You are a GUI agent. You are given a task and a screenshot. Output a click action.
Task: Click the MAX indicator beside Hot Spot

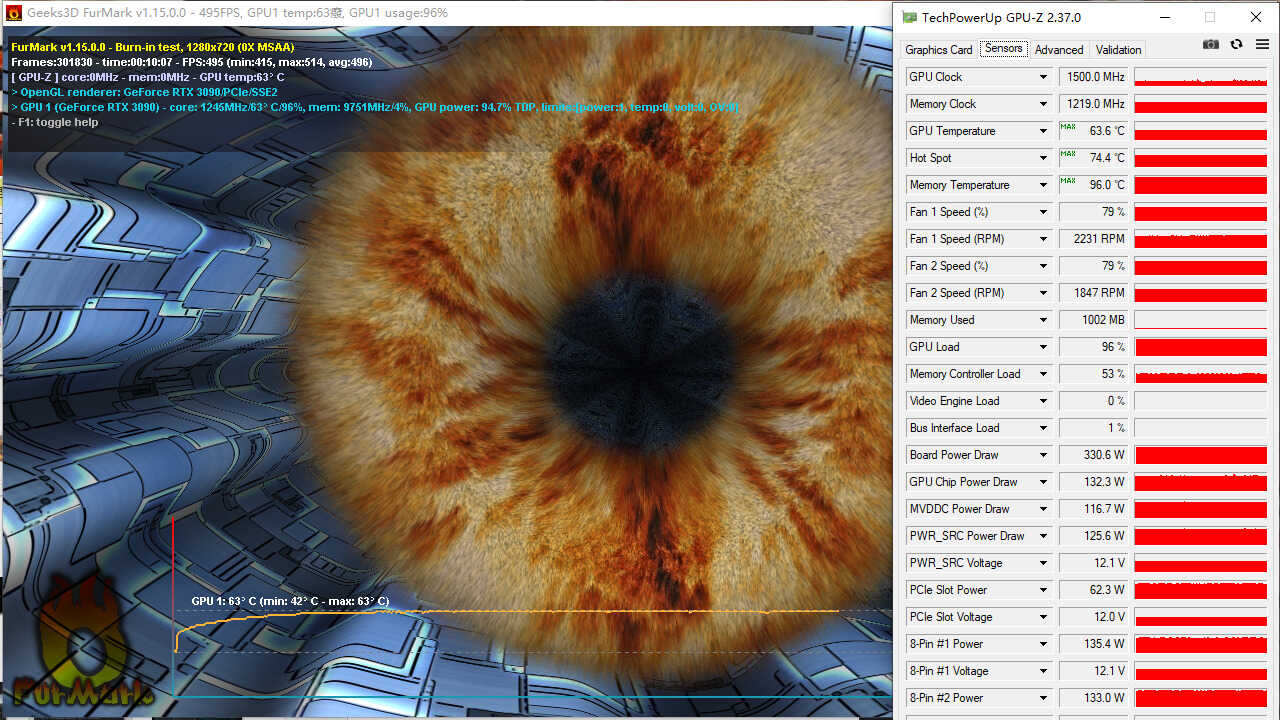point(1068,154)
